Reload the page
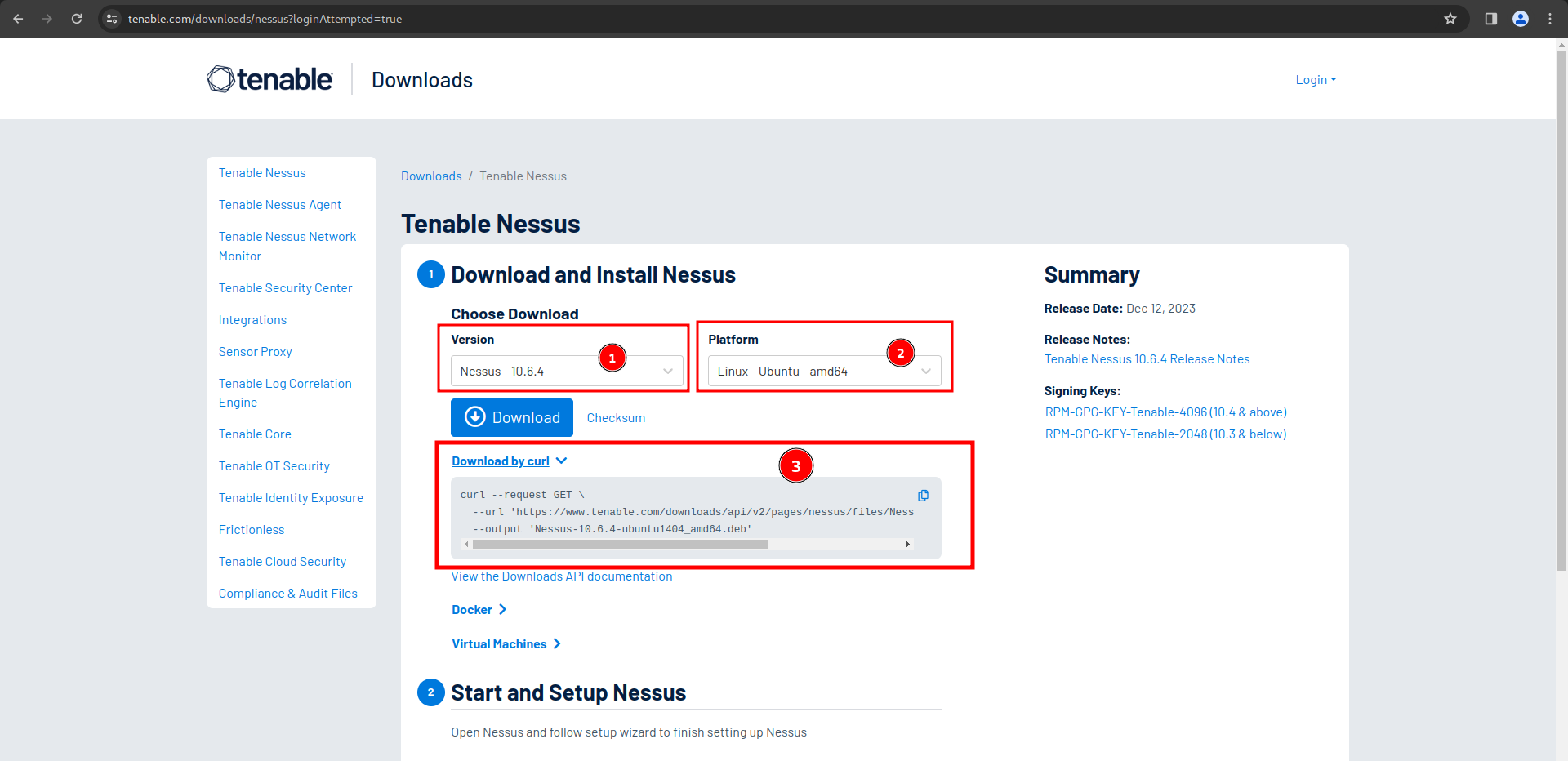Viewport: 1568px width, 761px height. [x=77, y=19]
